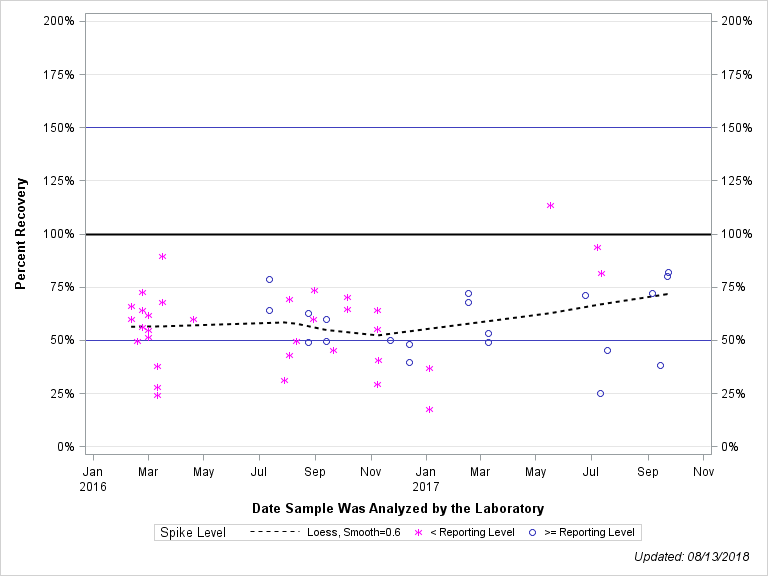Screen dimensions: 768x576
Task: Click the ">= Reporting Level" legend text
Action: (x=589, y=532)
